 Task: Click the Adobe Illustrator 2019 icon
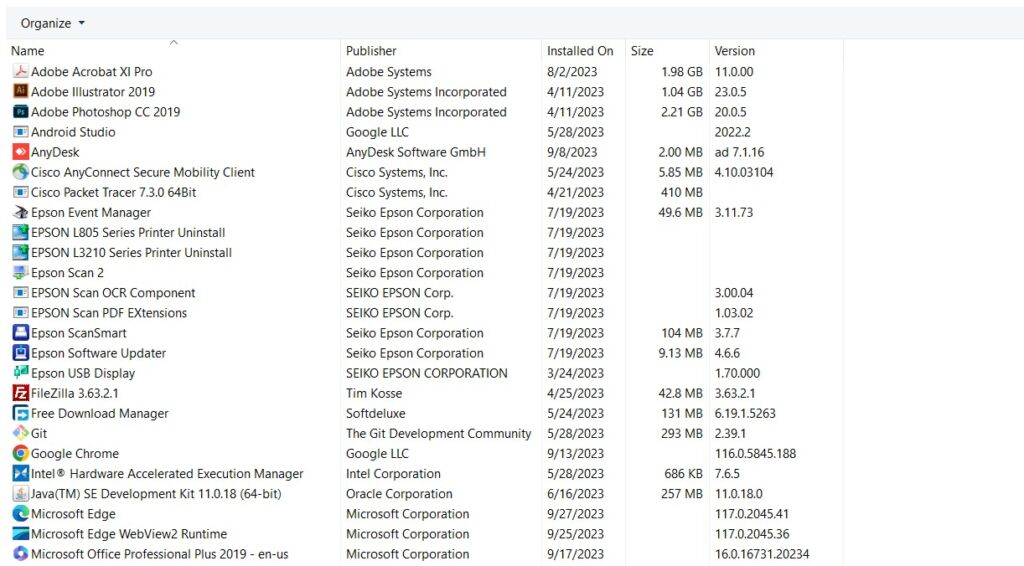coord(21,91)
